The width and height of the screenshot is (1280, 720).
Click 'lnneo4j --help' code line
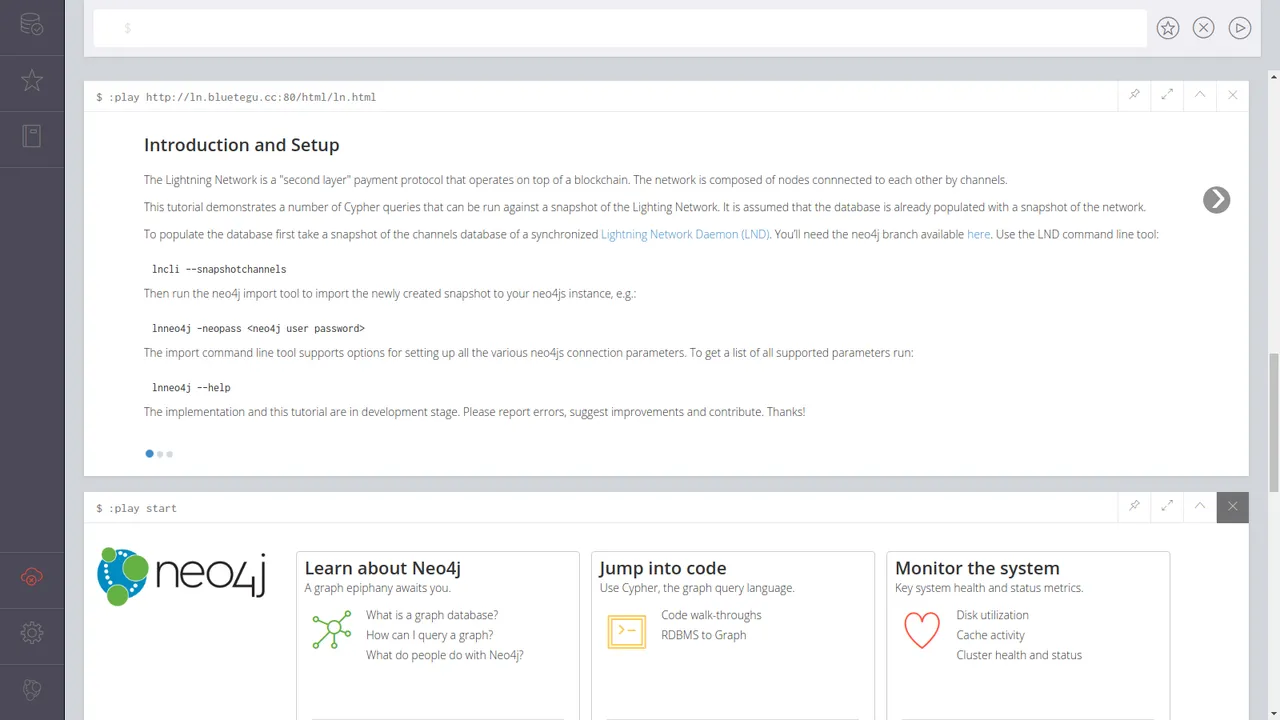pos(191,388)
